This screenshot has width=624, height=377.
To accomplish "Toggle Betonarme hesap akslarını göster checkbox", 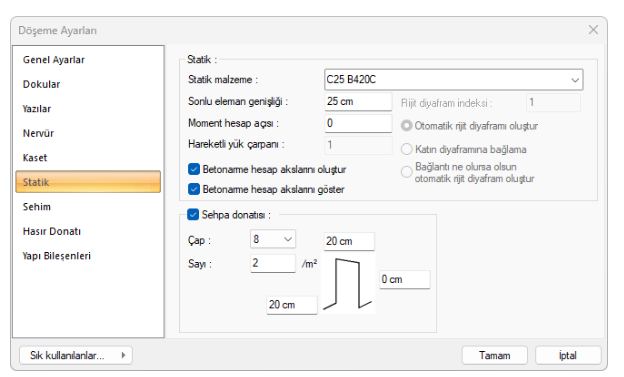I will tap(194, 189).
